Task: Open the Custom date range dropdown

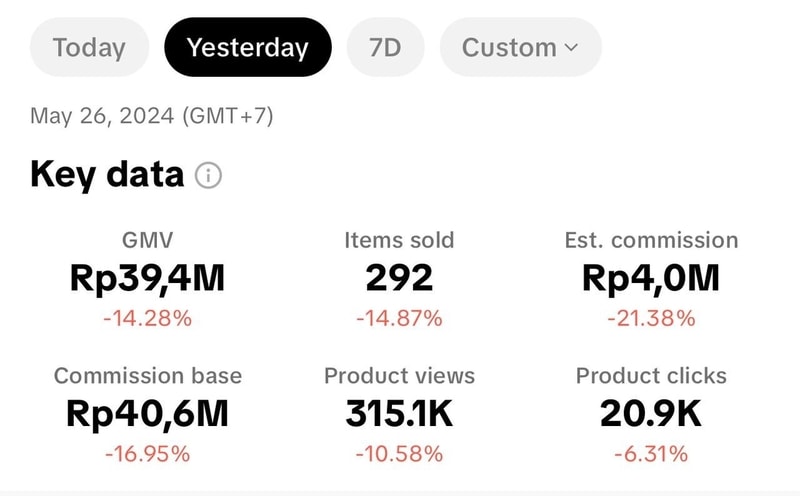Action: click(x=520, y=47)
